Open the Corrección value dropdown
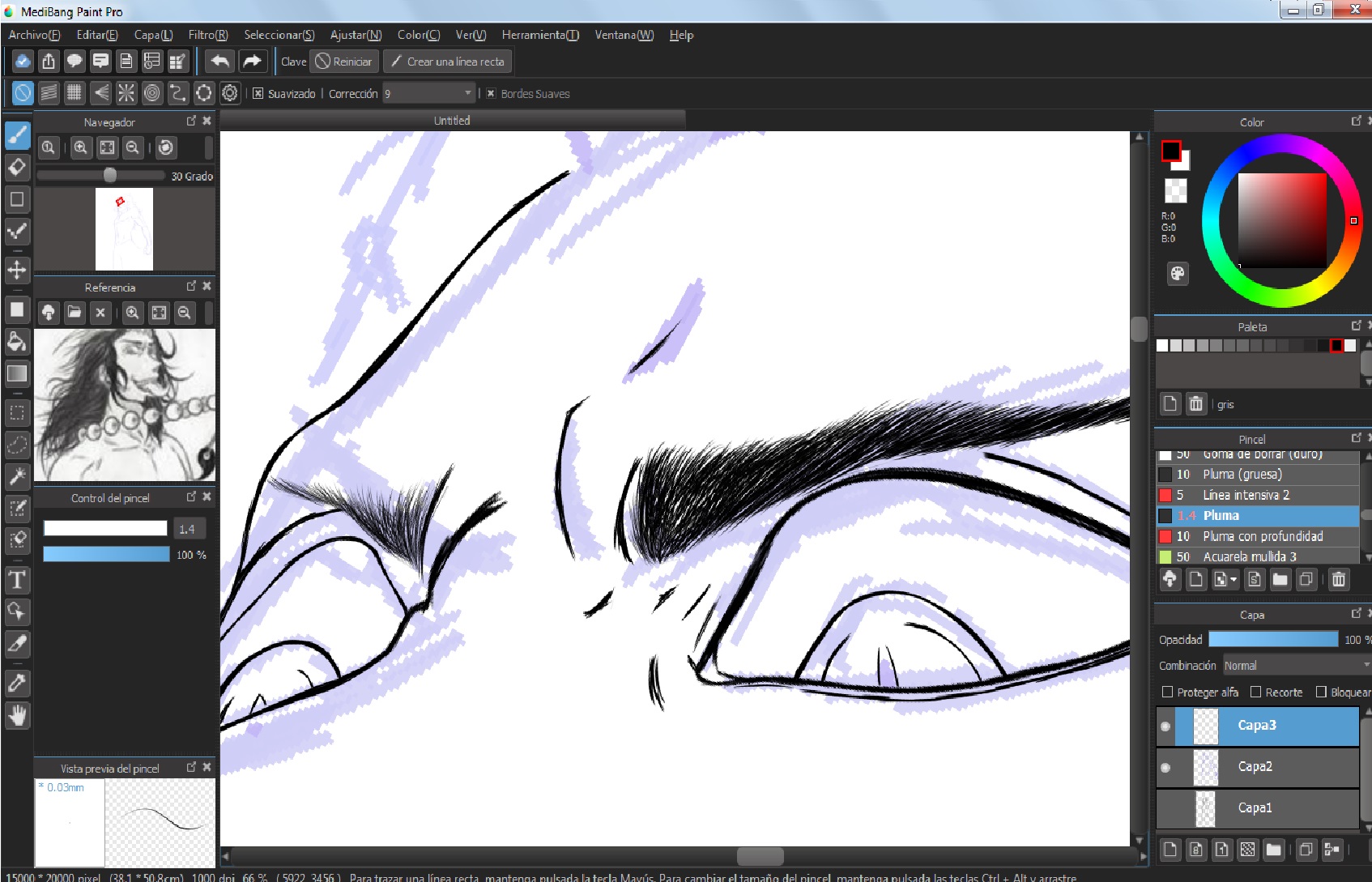The image size is (1372, 882). [428, 94]
